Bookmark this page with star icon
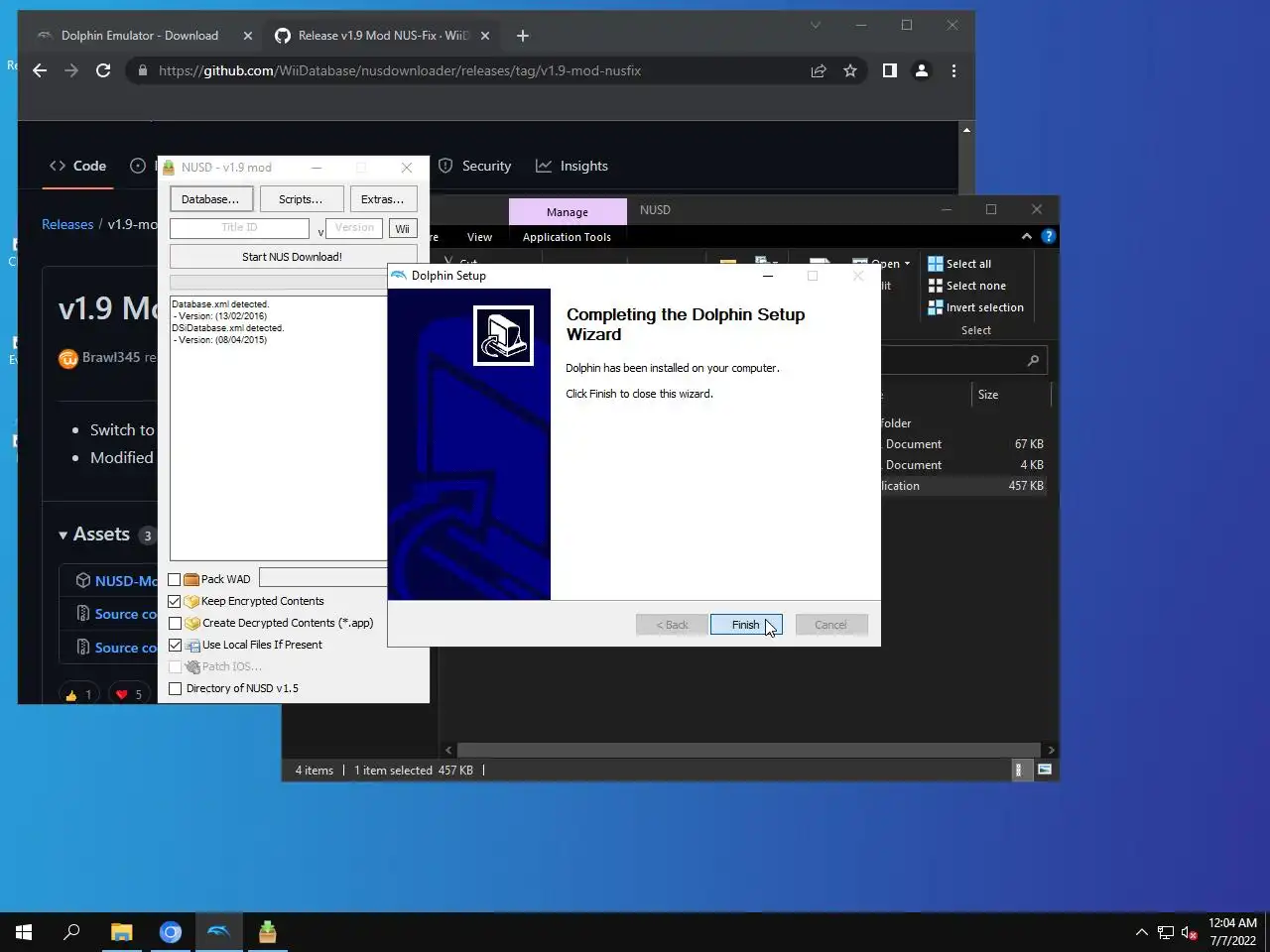 pos(850,70)
